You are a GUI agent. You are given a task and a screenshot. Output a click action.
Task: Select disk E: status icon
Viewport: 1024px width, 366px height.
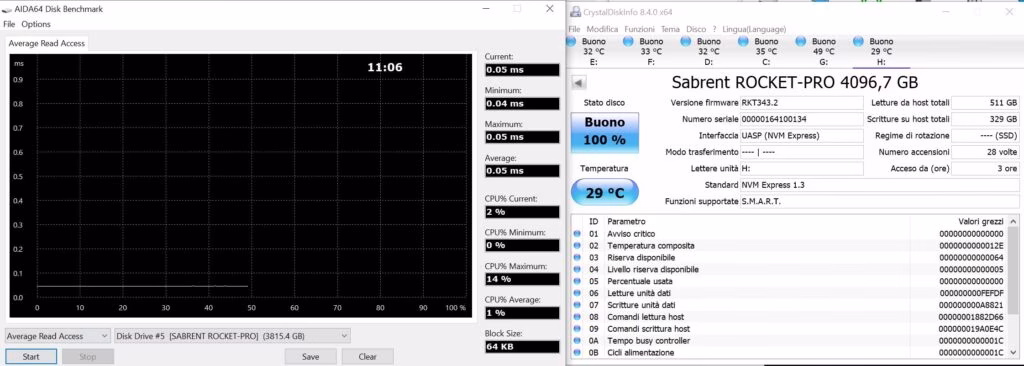[571, 42]
